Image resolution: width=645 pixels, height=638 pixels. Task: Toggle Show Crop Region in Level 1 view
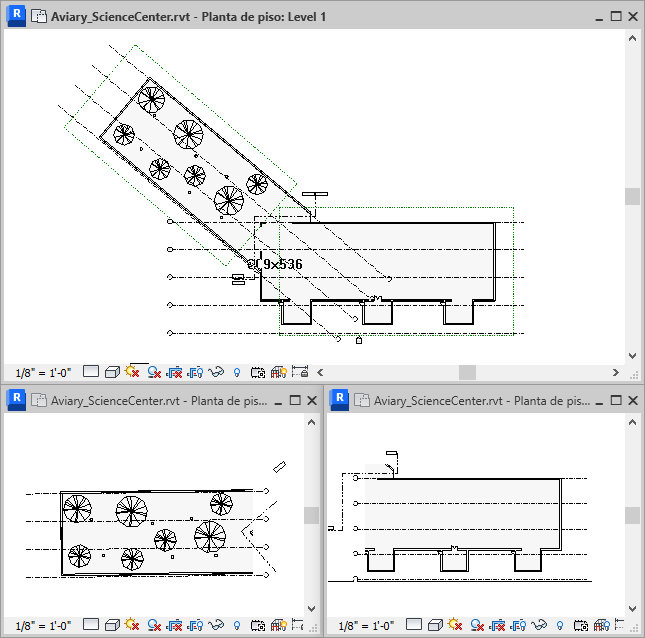point(195,373)
